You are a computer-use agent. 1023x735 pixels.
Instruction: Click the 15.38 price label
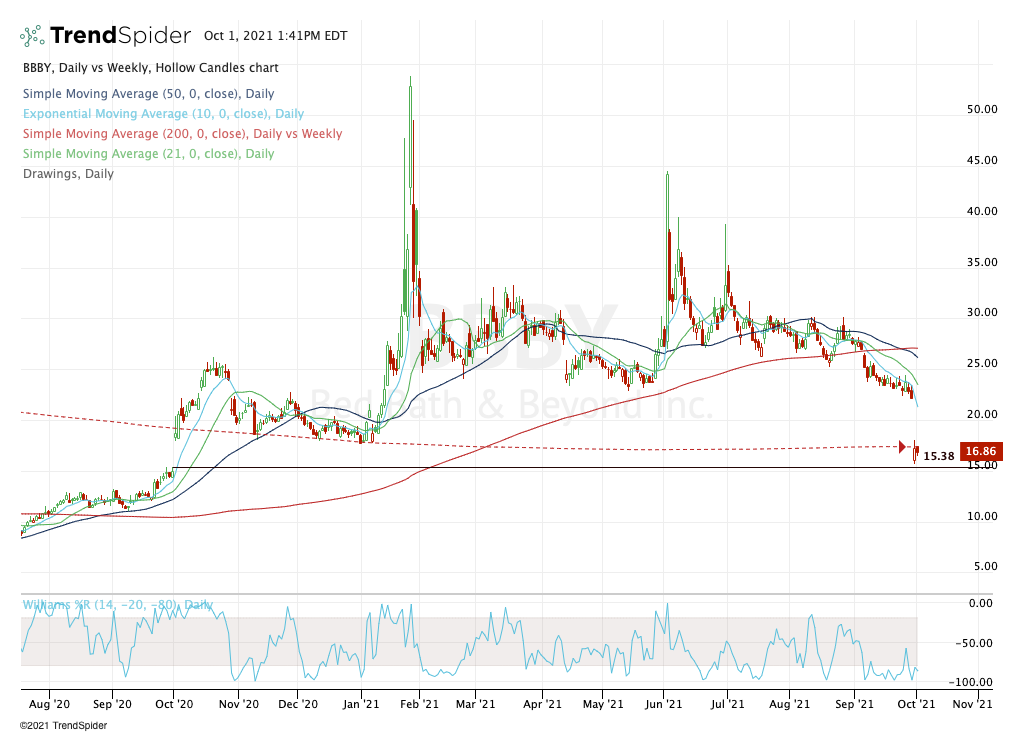point(939,457)
